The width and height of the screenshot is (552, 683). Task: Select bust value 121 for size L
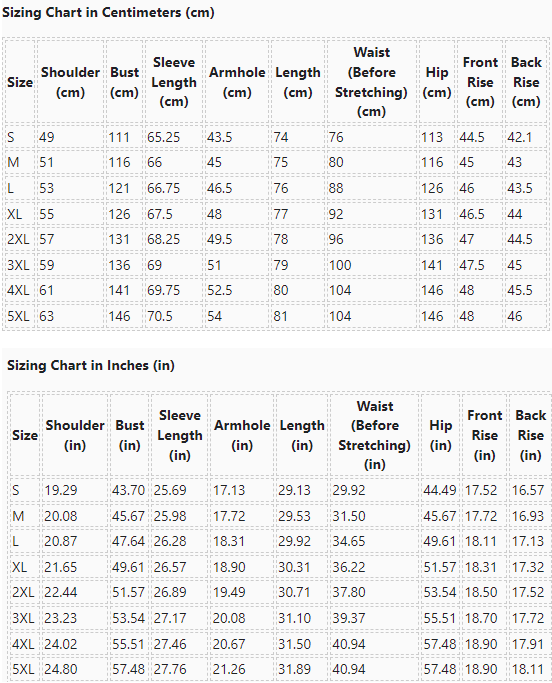coord(119,188)
